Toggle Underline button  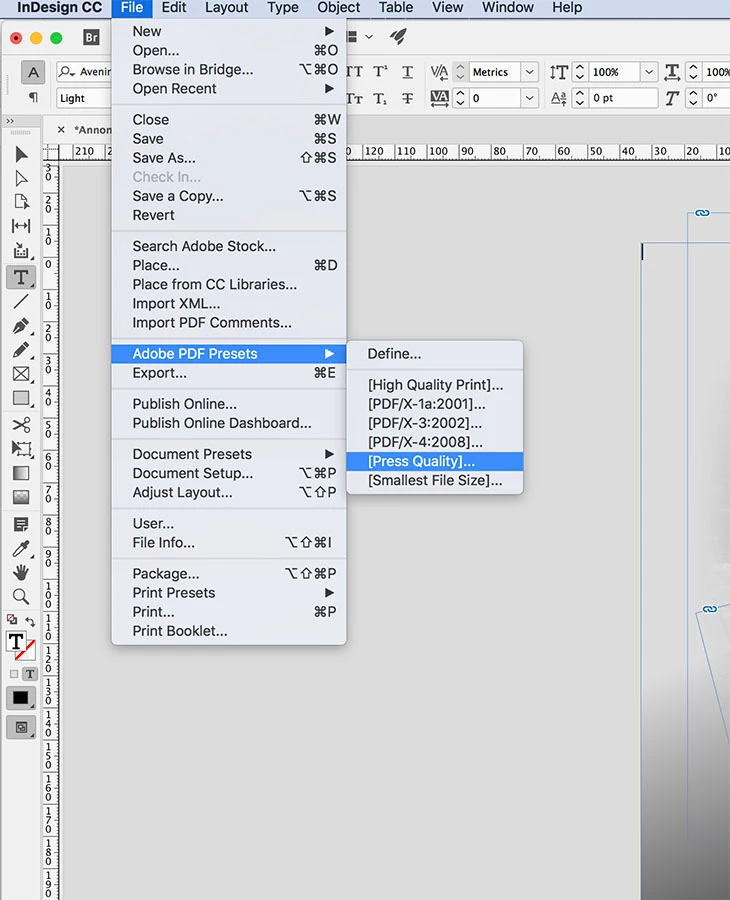(x=407, y=72)
